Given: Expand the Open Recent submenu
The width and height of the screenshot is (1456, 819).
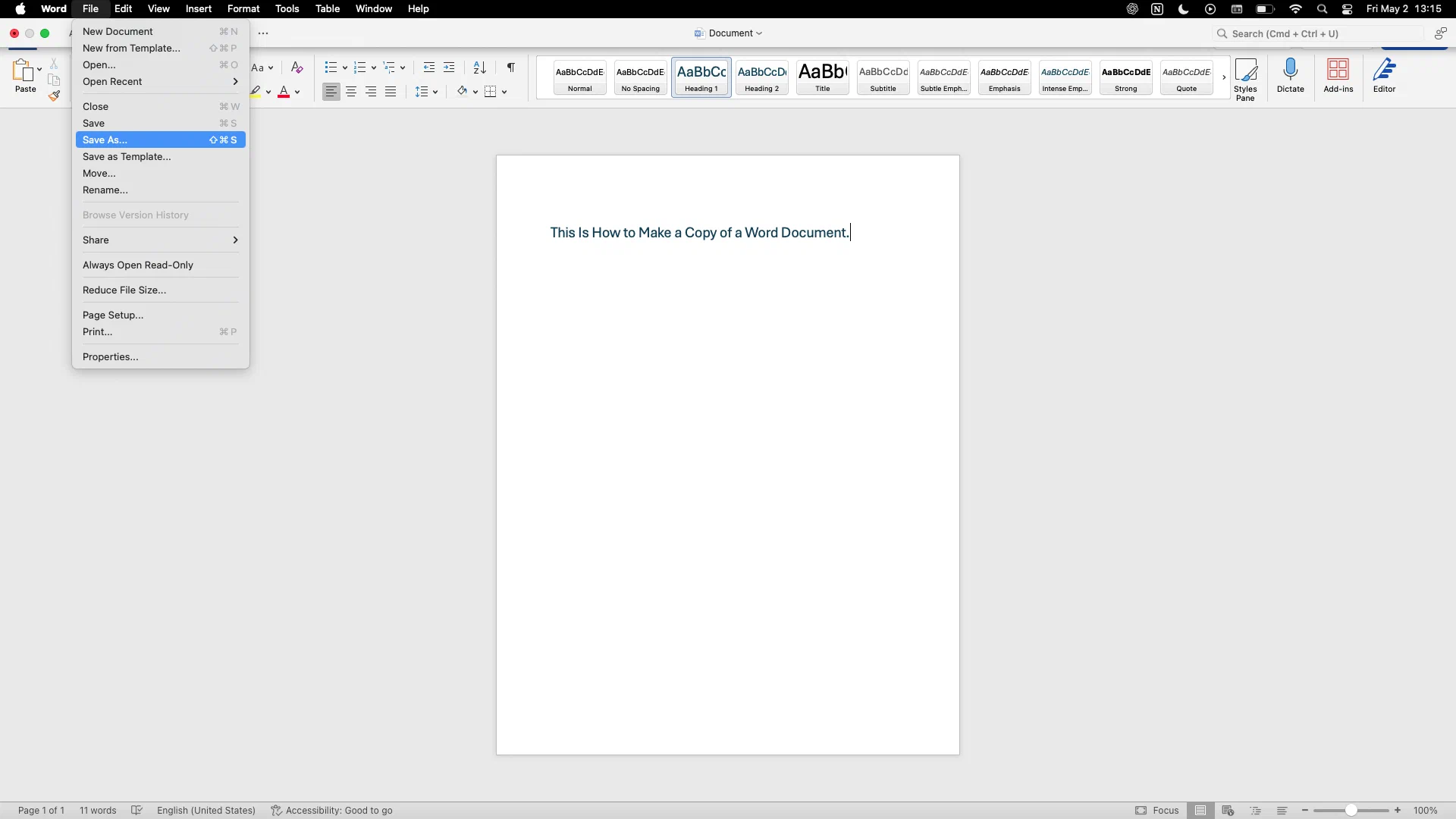Looking at the screenshot, I should pyautogui.click(x=161, y=81).
